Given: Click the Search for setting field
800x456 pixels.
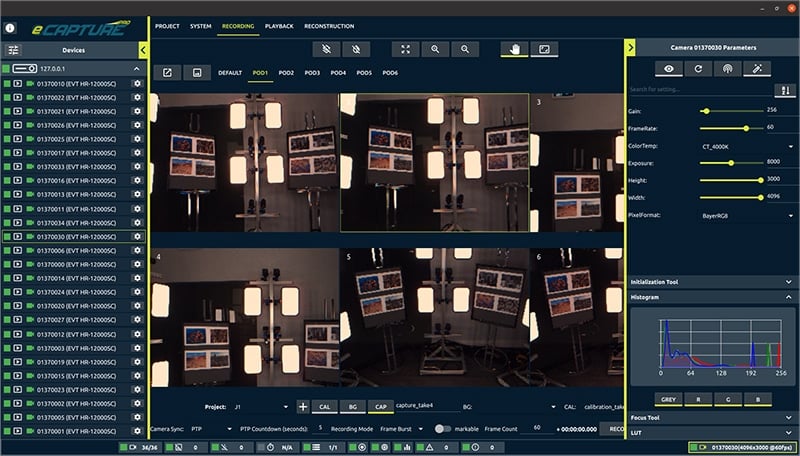Looking at the screenshot, I should click(701, 90).
